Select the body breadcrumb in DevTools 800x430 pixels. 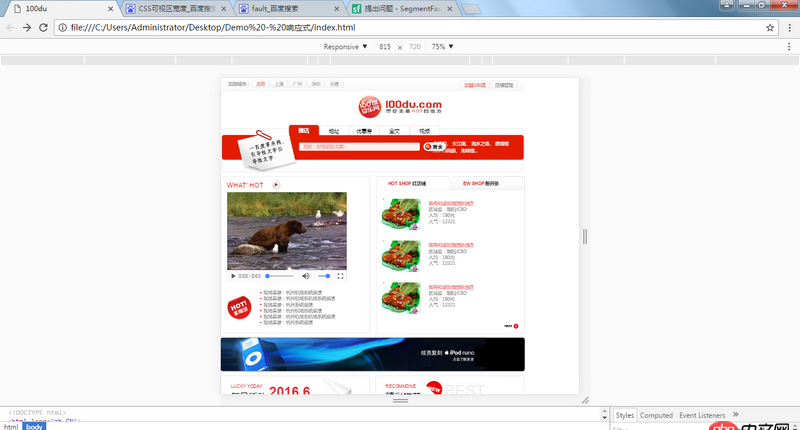[34, 426]
